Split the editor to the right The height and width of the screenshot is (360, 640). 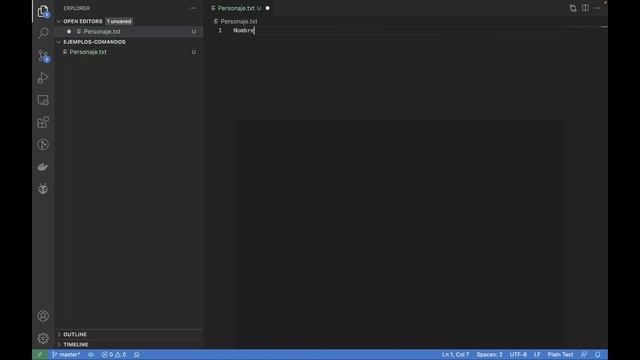pos(585,8)
